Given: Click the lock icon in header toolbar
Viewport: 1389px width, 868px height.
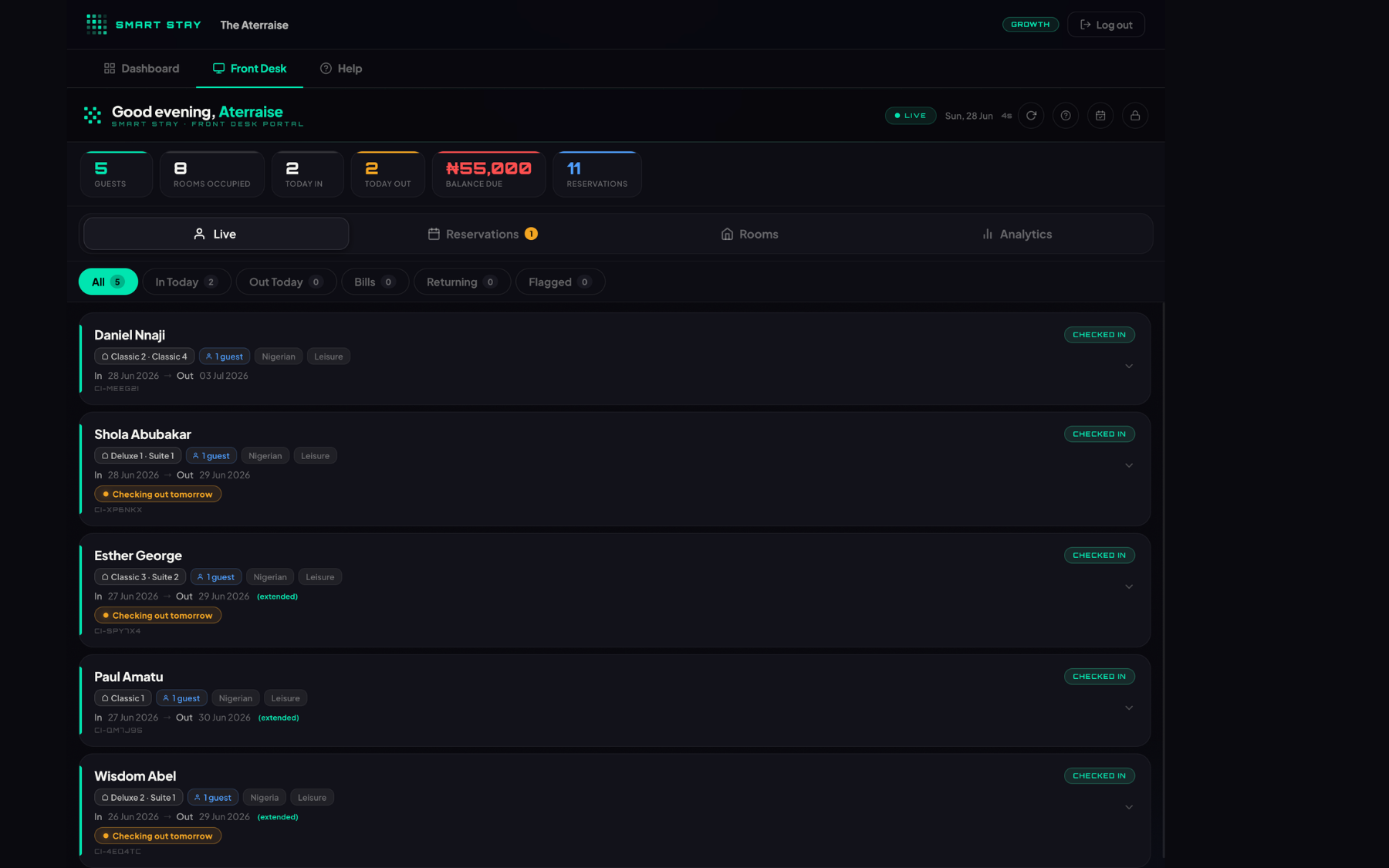Looking at the screenshot, I should 1135,116.
